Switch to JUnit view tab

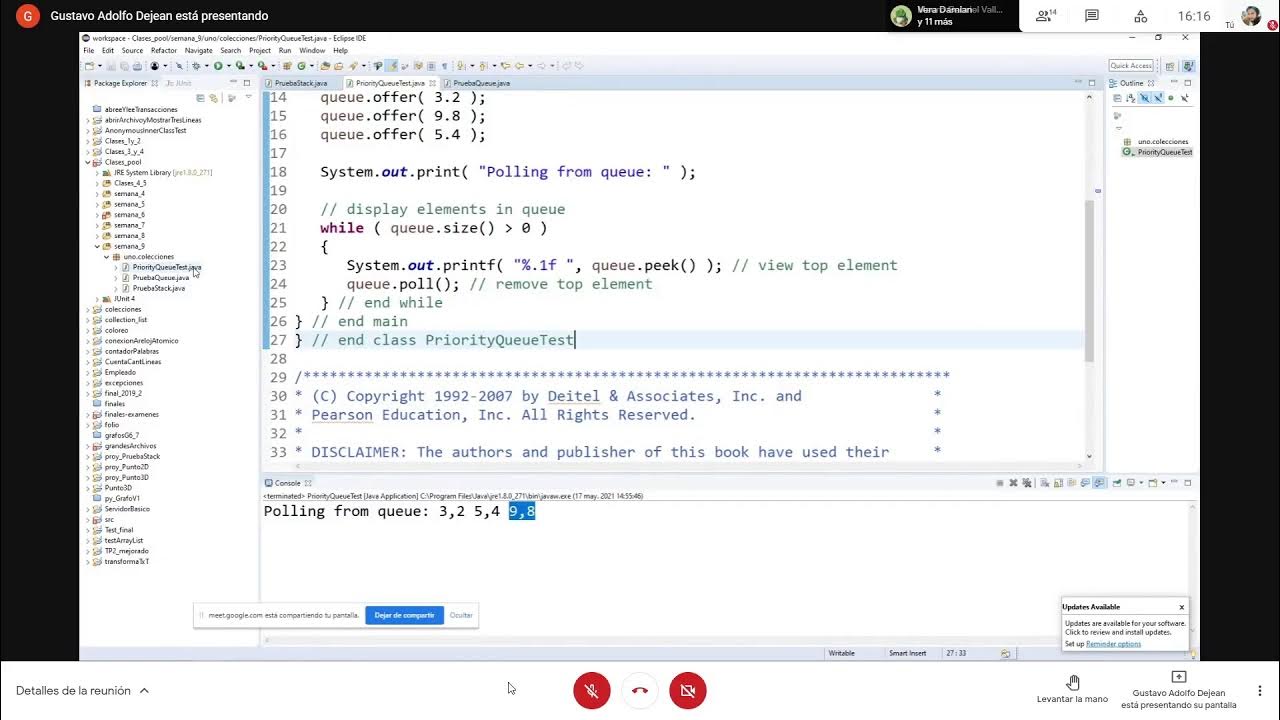coord(179,83)
